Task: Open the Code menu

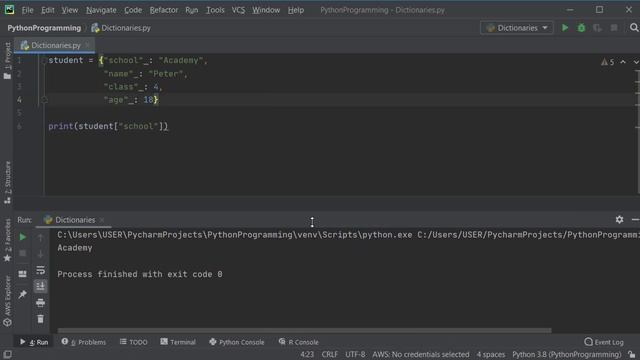Action: point(133,10)
